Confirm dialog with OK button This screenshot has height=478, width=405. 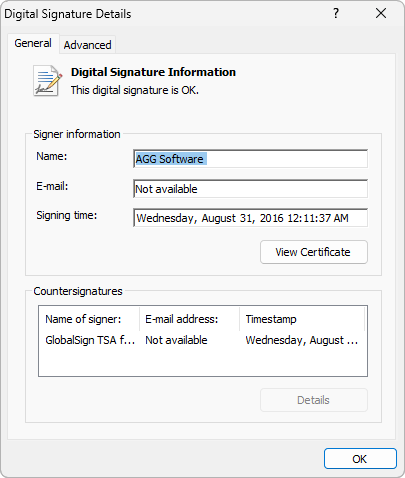pos(360,459)
